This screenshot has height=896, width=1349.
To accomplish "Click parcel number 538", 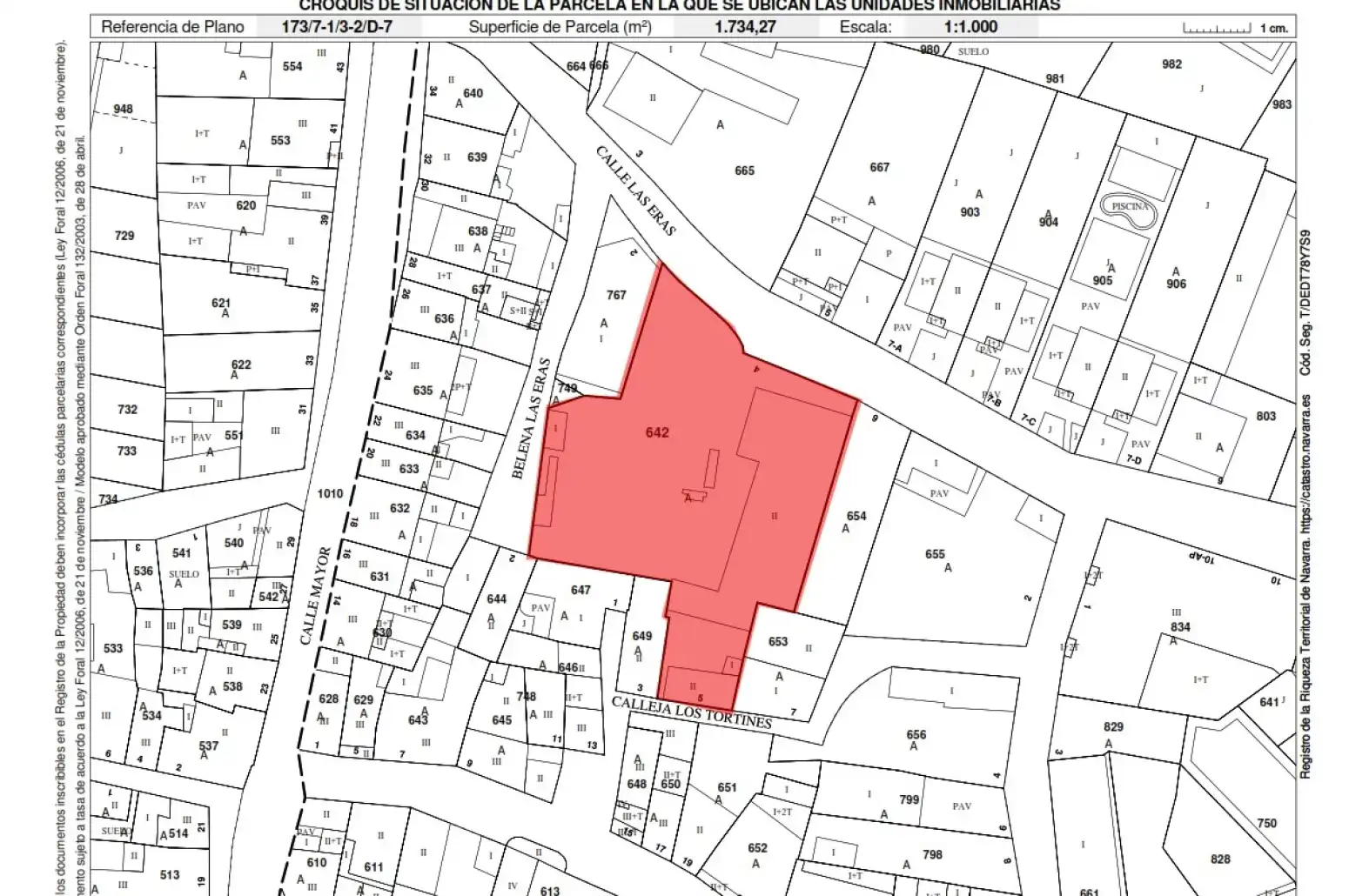I will [x=232, y=686].
